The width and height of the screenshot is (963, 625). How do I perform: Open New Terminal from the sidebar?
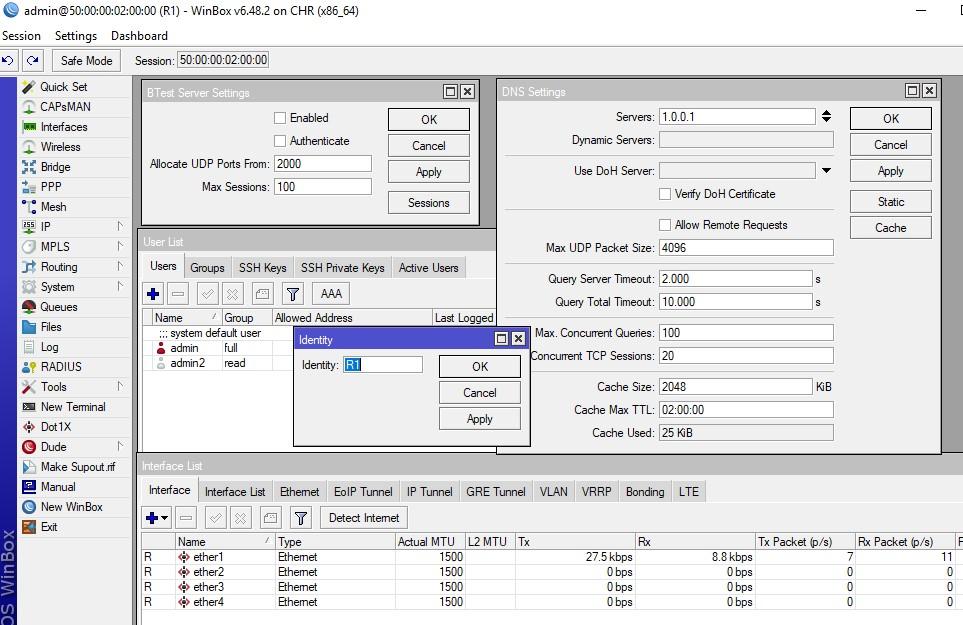pos(72,407)
